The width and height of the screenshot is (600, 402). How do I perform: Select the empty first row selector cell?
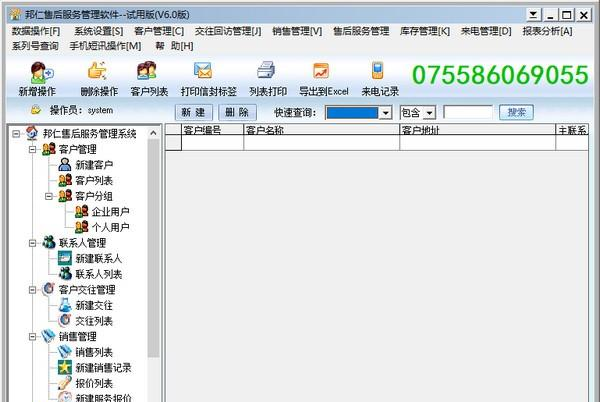173,143
